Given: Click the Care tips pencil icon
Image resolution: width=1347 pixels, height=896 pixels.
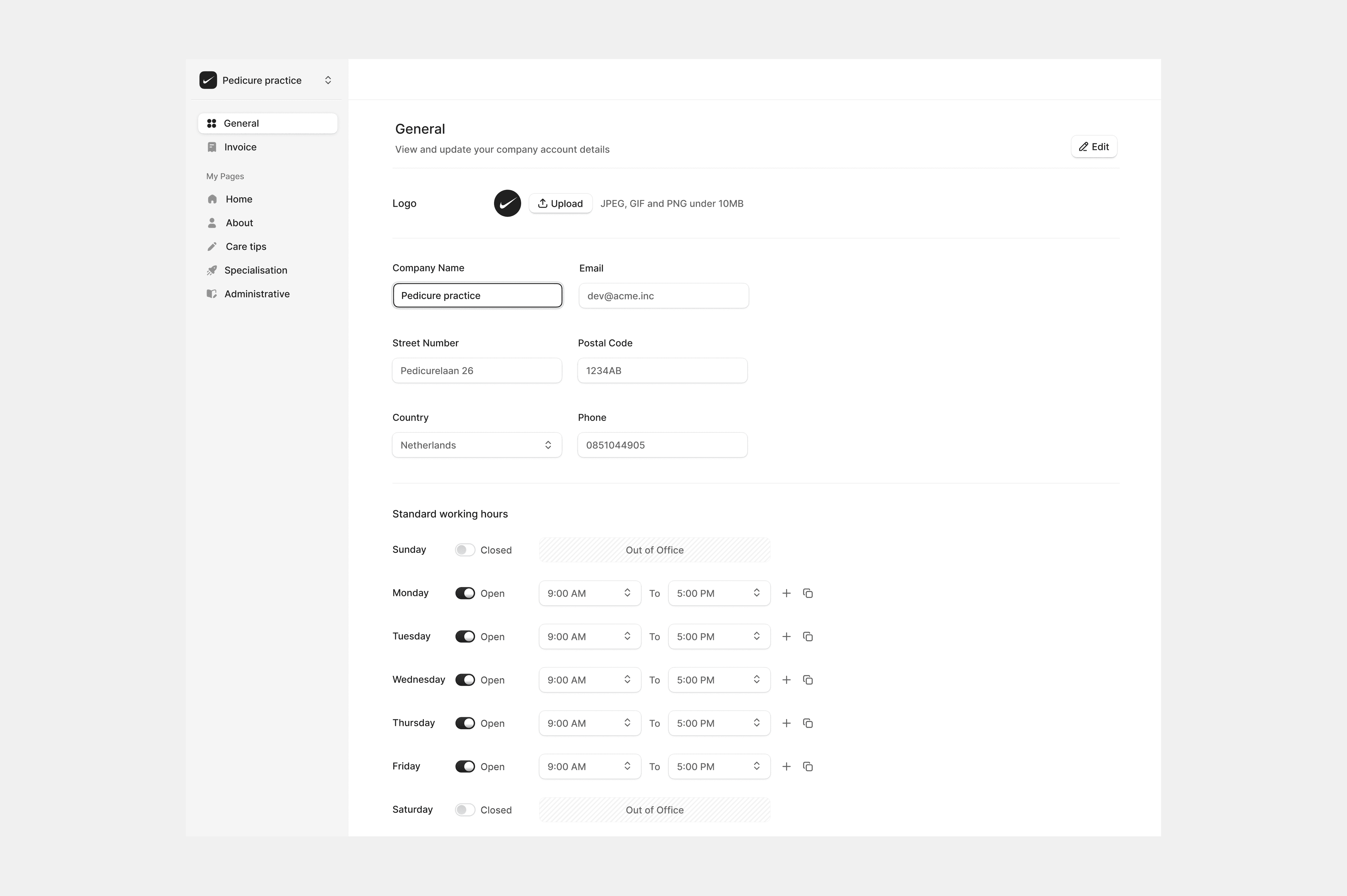Looking at the screenshot, I should (212, 246).
